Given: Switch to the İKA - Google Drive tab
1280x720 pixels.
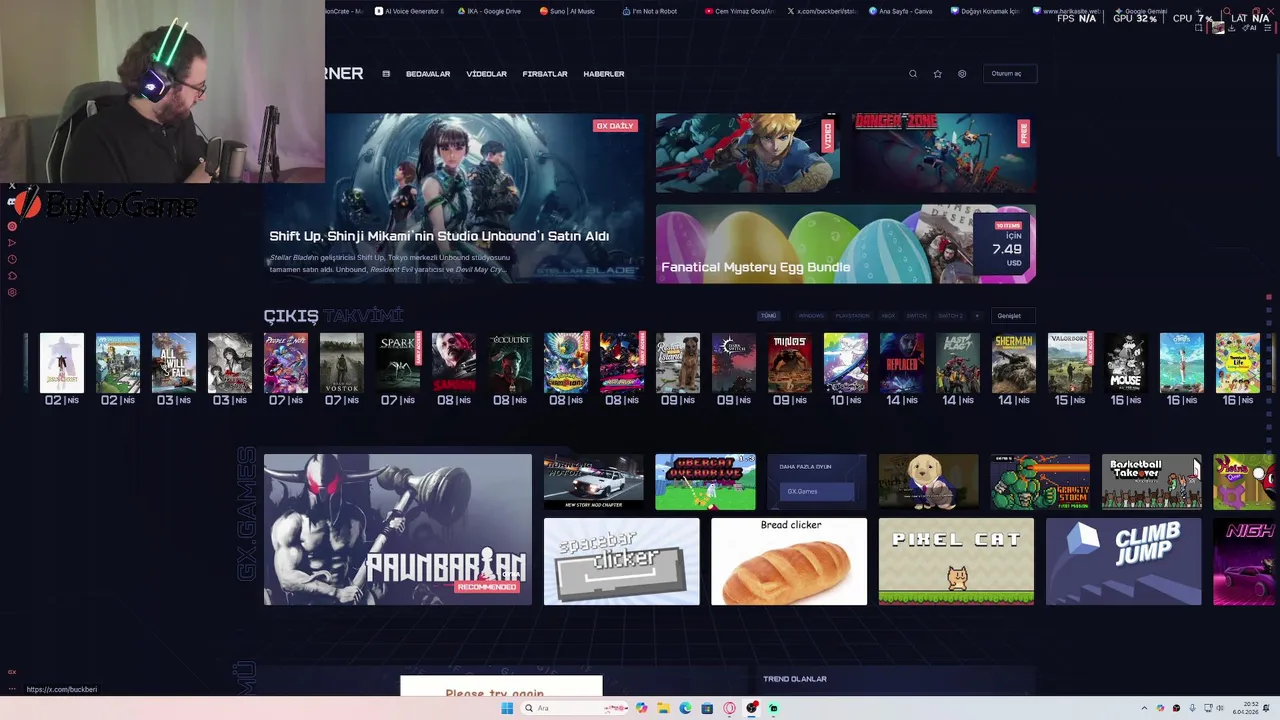Looking at the screenshot, I should click(491, 11).
